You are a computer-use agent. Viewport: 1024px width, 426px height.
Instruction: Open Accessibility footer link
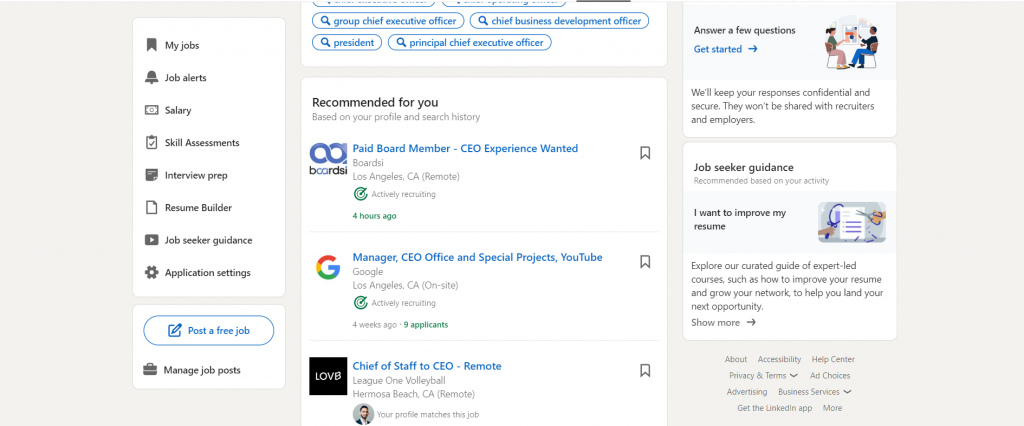[x=779, y=359]
